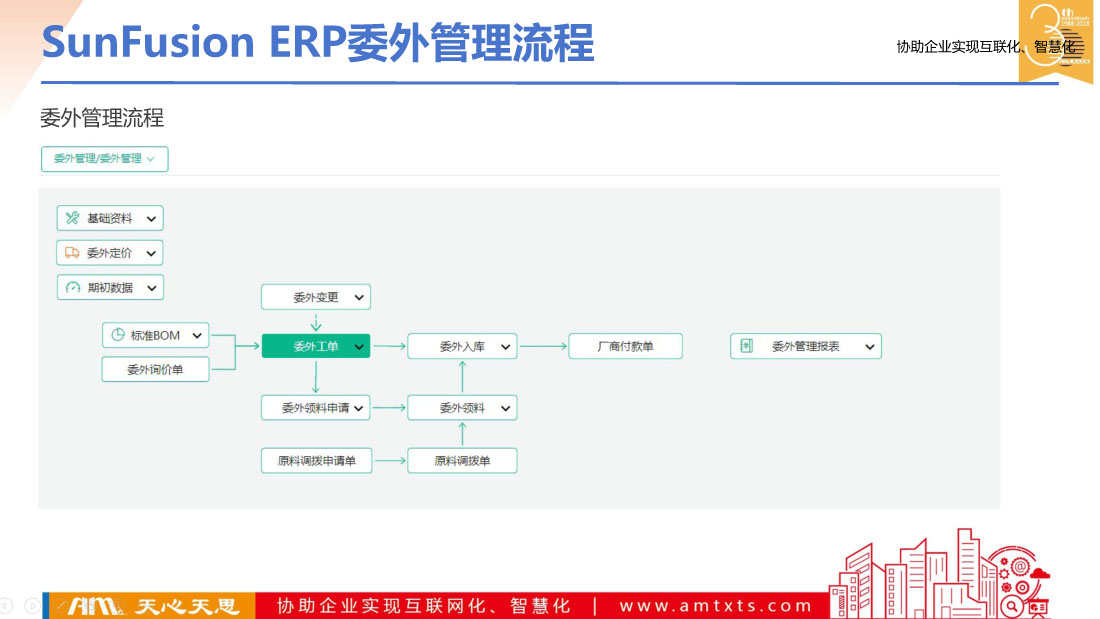This screenshot has width=1100, height=619.
Task: Select the highlighted 委外工单 node
Action: tap(315, 347)
